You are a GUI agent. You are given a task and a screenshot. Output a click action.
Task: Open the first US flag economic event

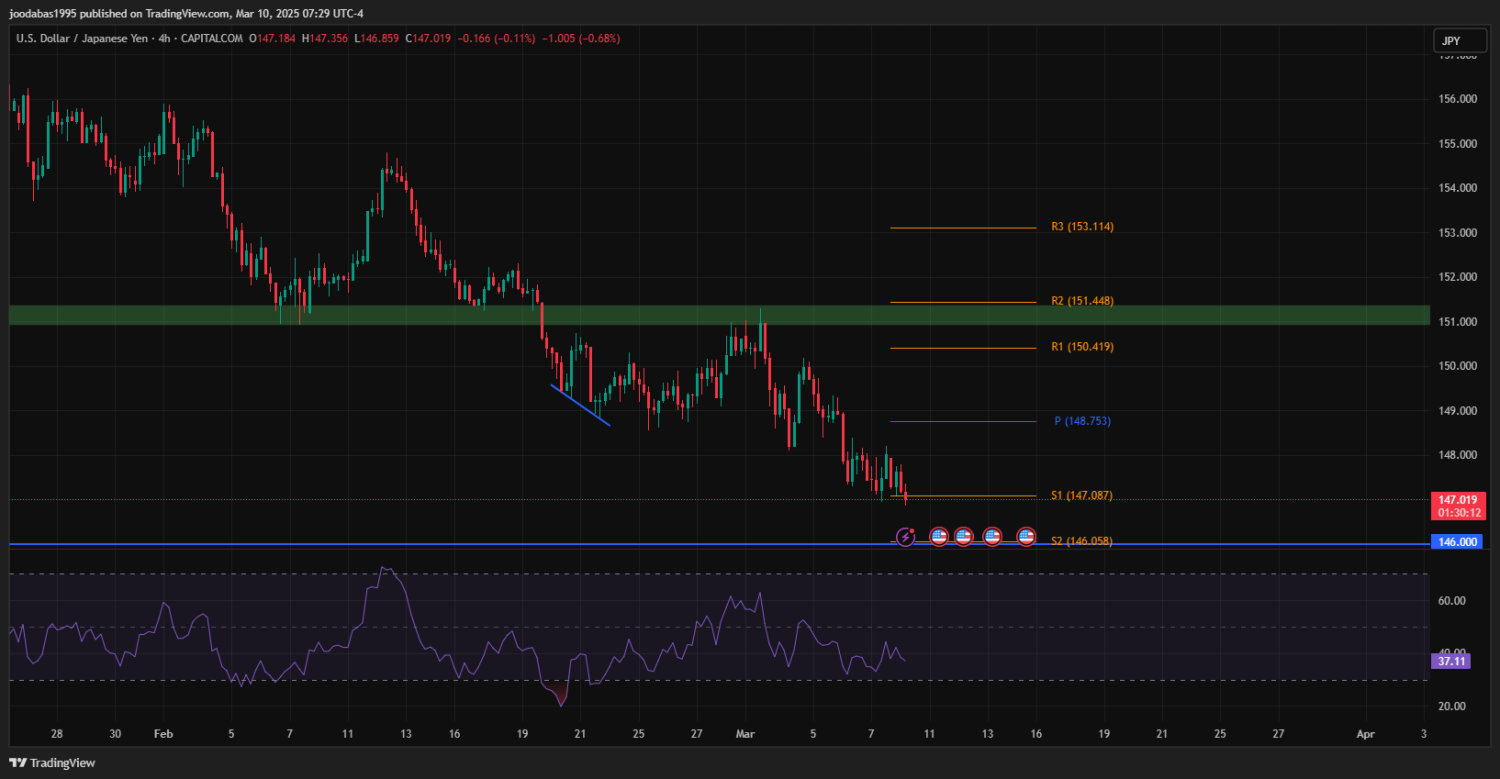[939, 537]
